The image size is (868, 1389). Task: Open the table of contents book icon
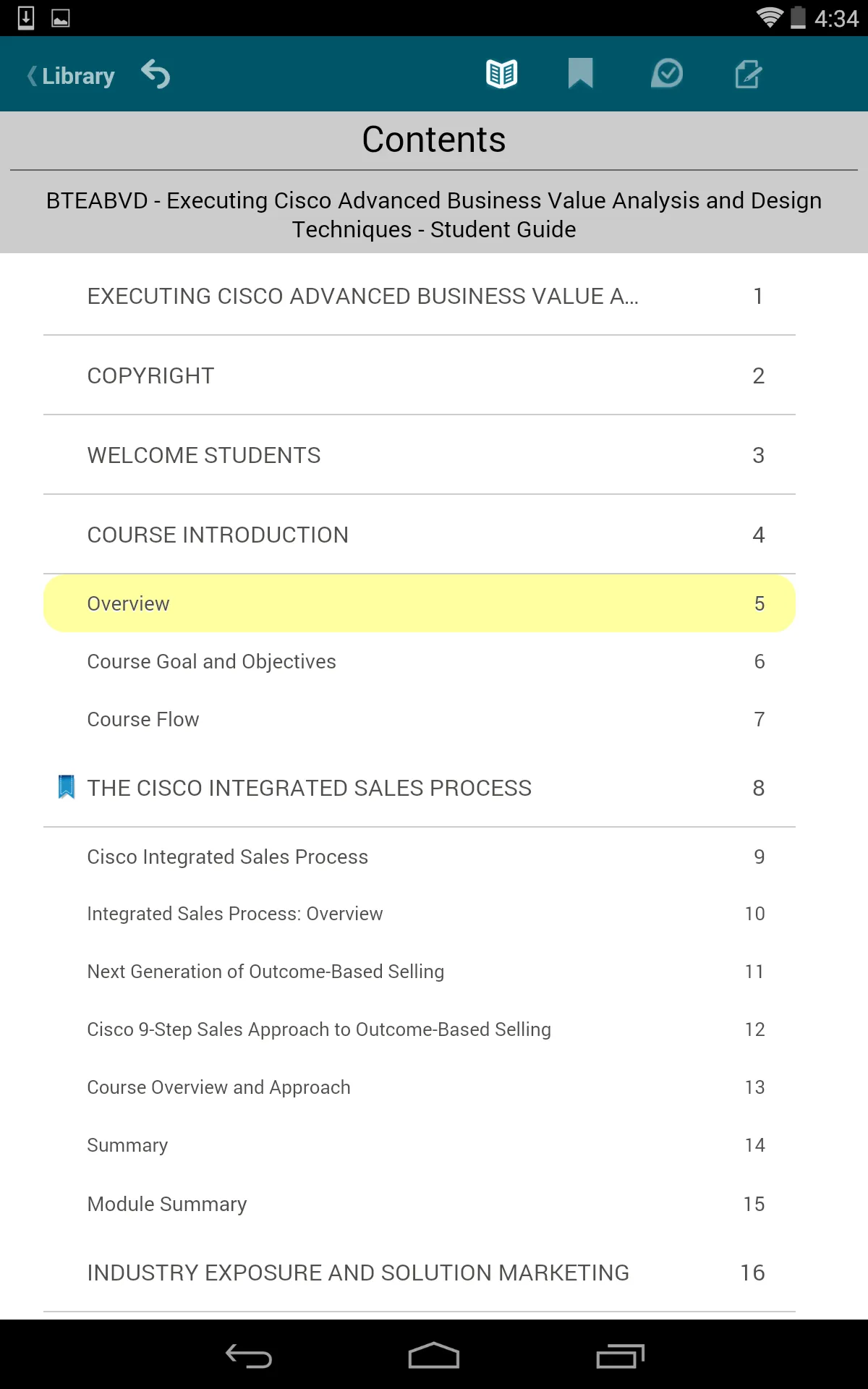coord(501,74)
